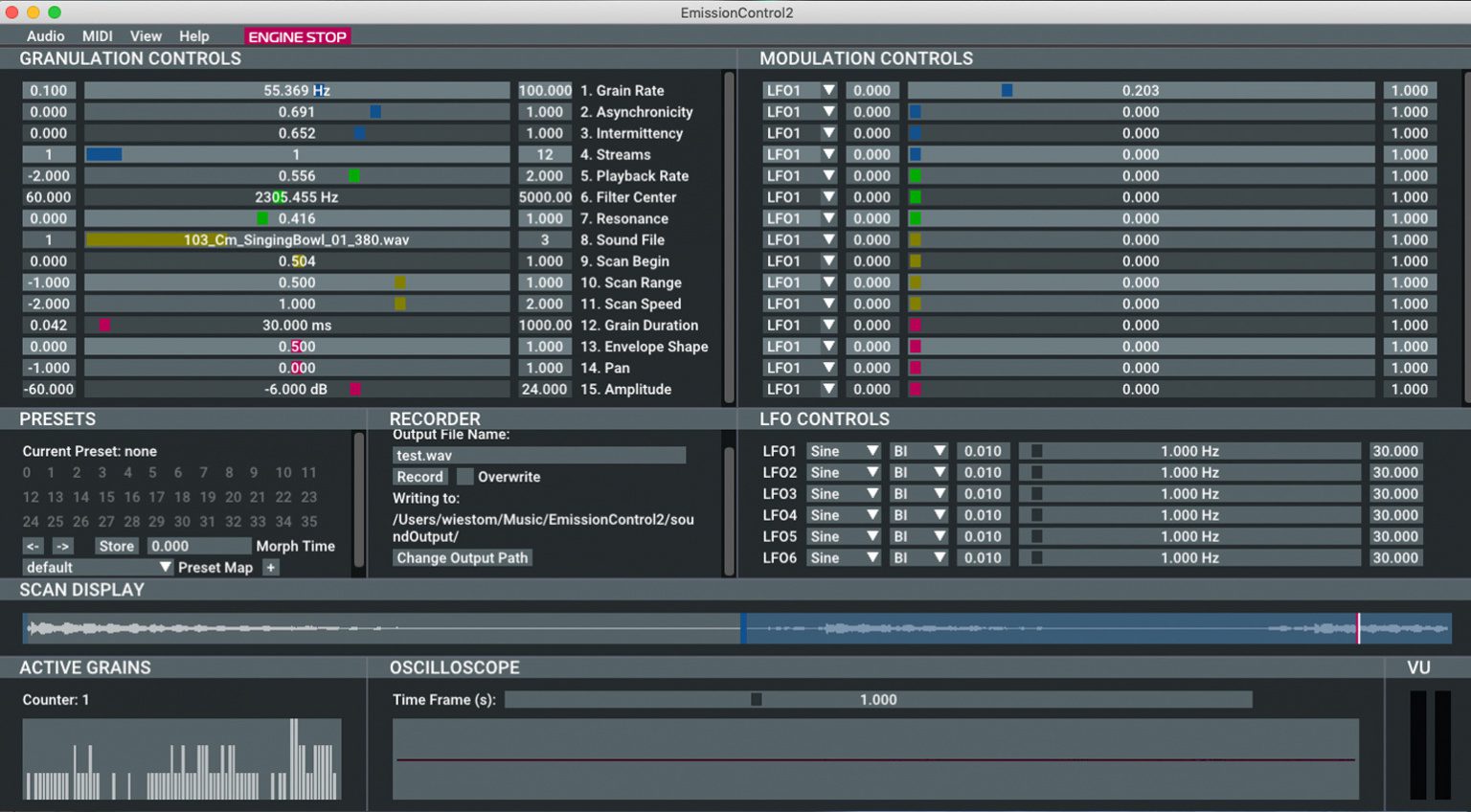This screenshot has width=1471, height=812.
Task: Enable the Overwrite checkbox in the Recorder
Action: pos(465,476)
